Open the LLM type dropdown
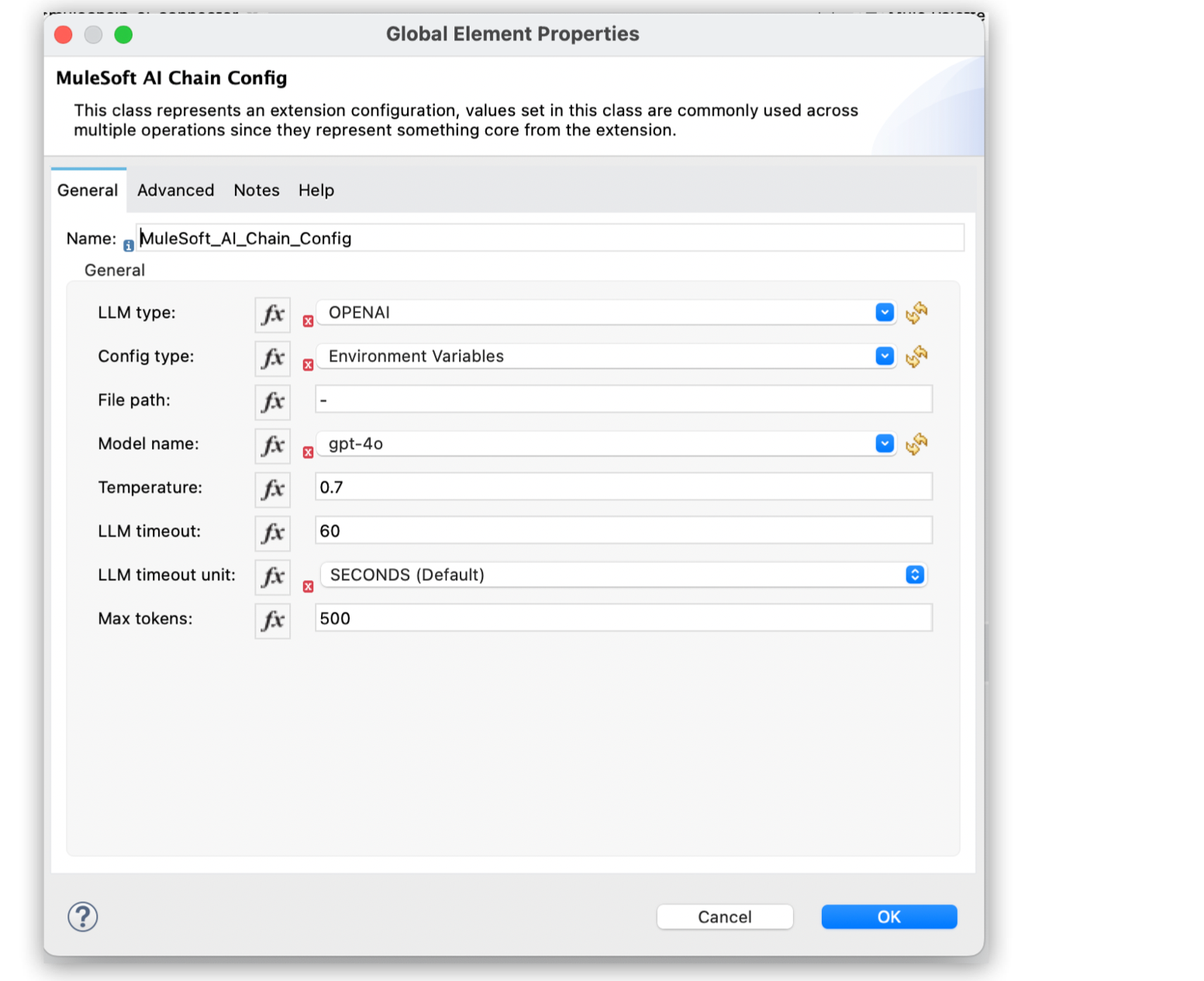Viewport: 1204px width, 981px height. tap(884, 312)
